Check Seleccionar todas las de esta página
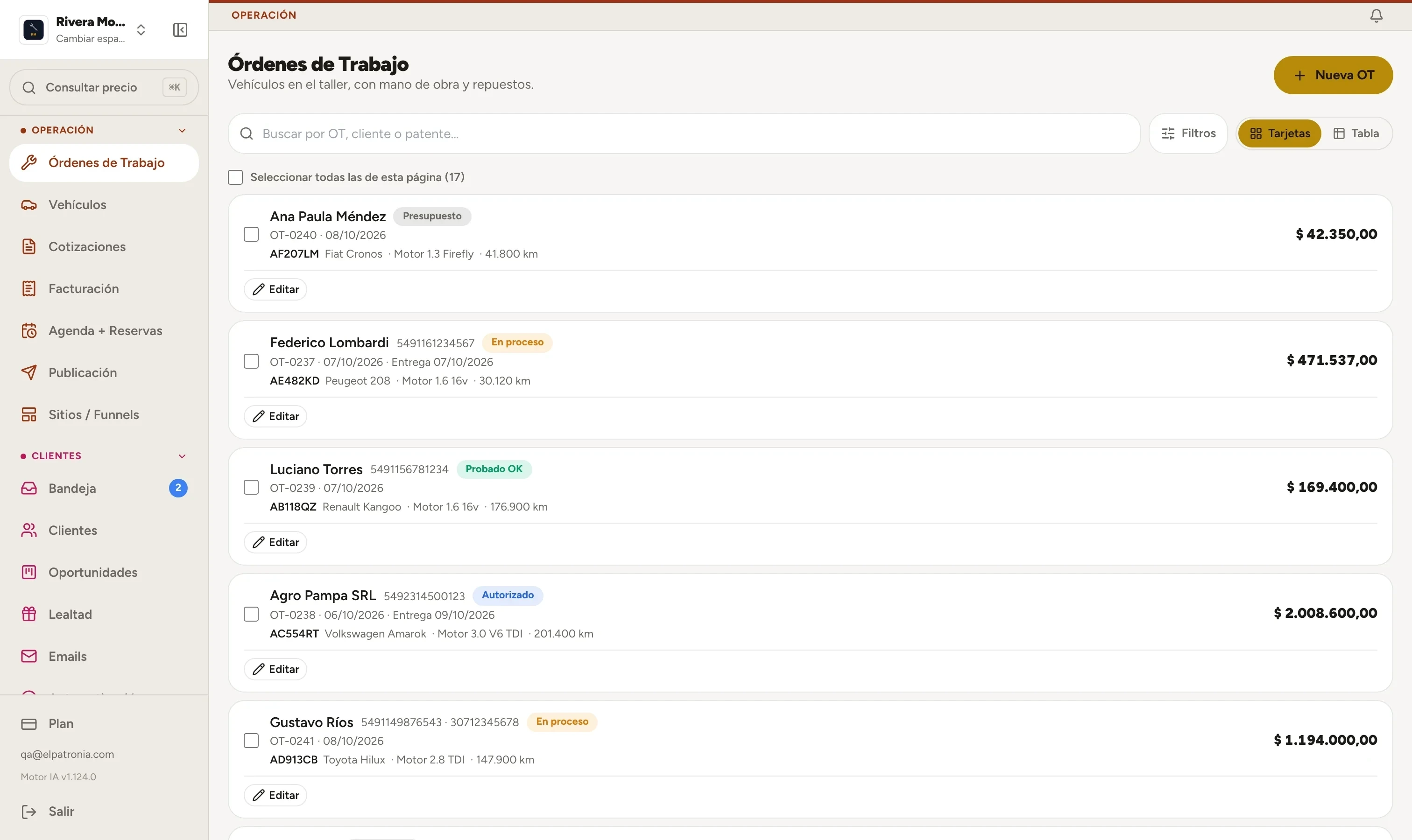Image resolution: width=1412 pixels, height=840 pixels. (x=235, y=177)
